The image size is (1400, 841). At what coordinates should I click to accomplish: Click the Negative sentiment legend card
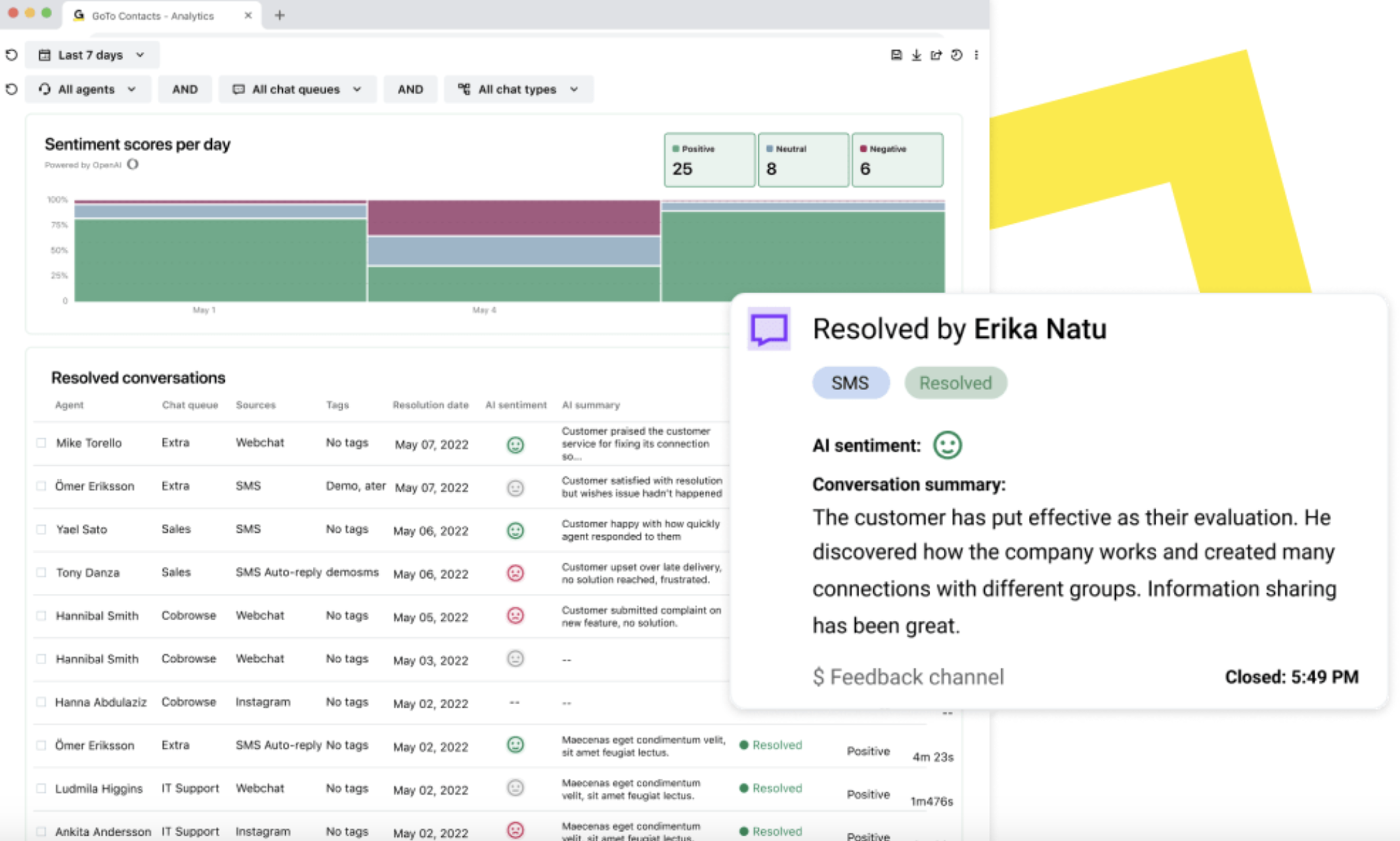pyautogui.click(x=897, y=160)
